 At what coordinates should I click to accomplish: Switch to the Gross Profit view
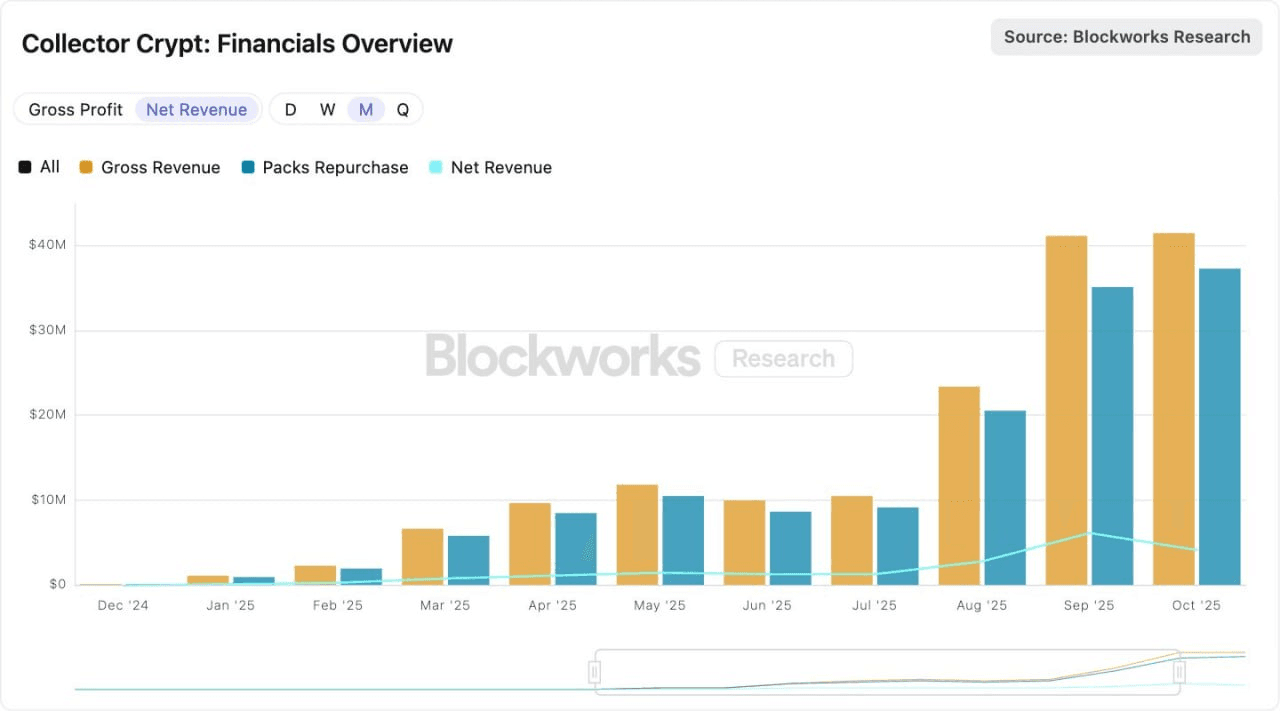75,109
